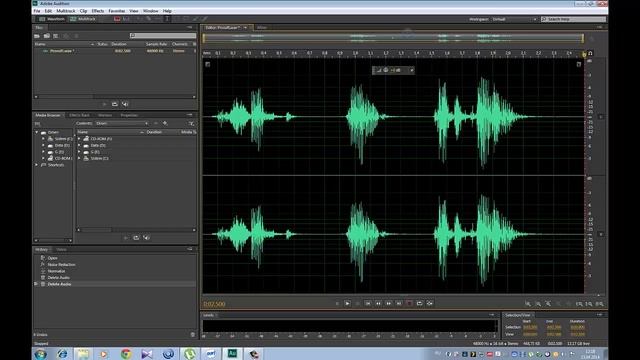Screen dimensions: 640x360
Task: Click the Files panel horizontal scrollbar
Action: 115,97
